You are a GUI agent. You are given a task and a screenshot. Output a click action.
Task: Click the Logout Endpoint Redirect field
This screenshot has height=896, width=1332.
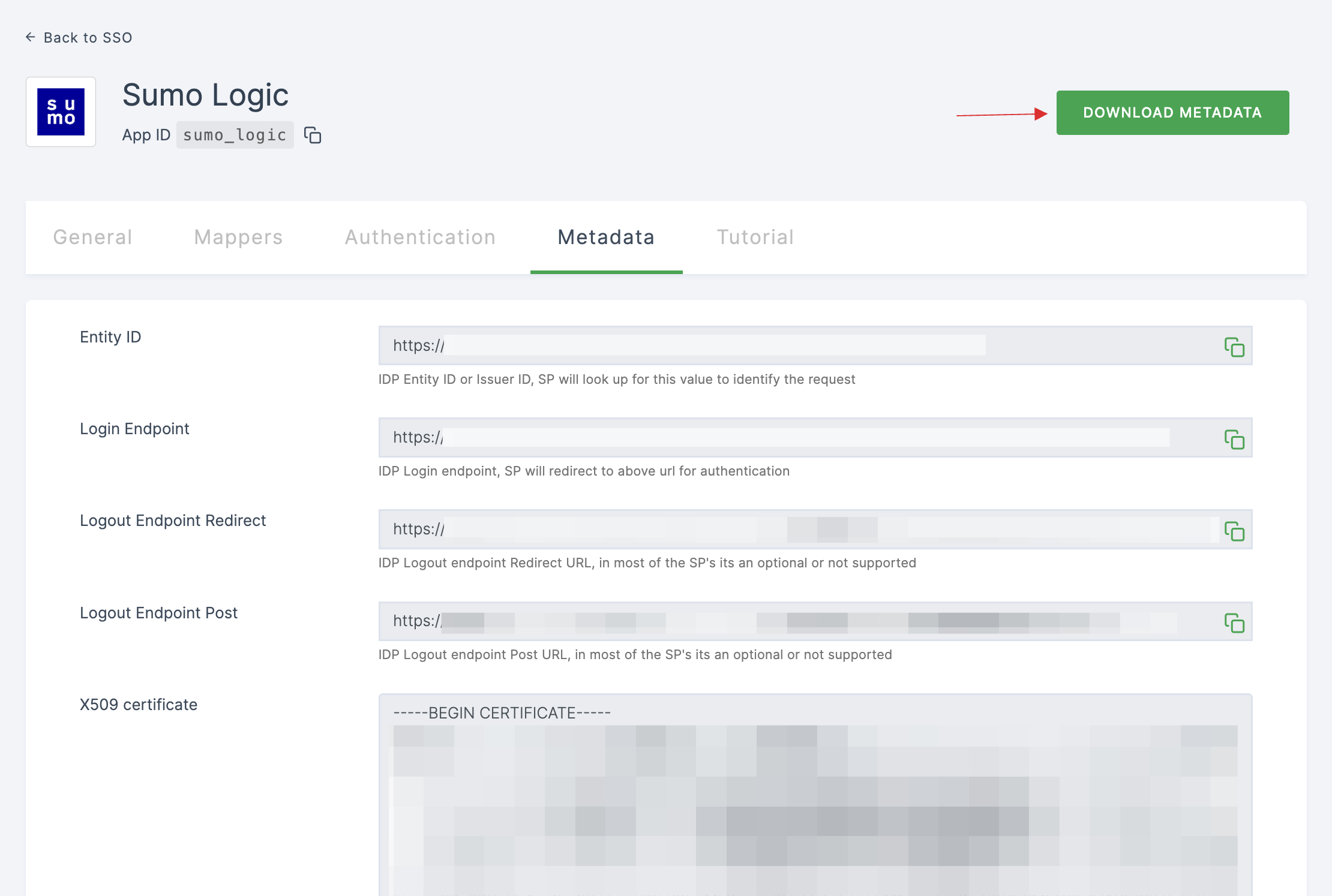pos(815,529)
